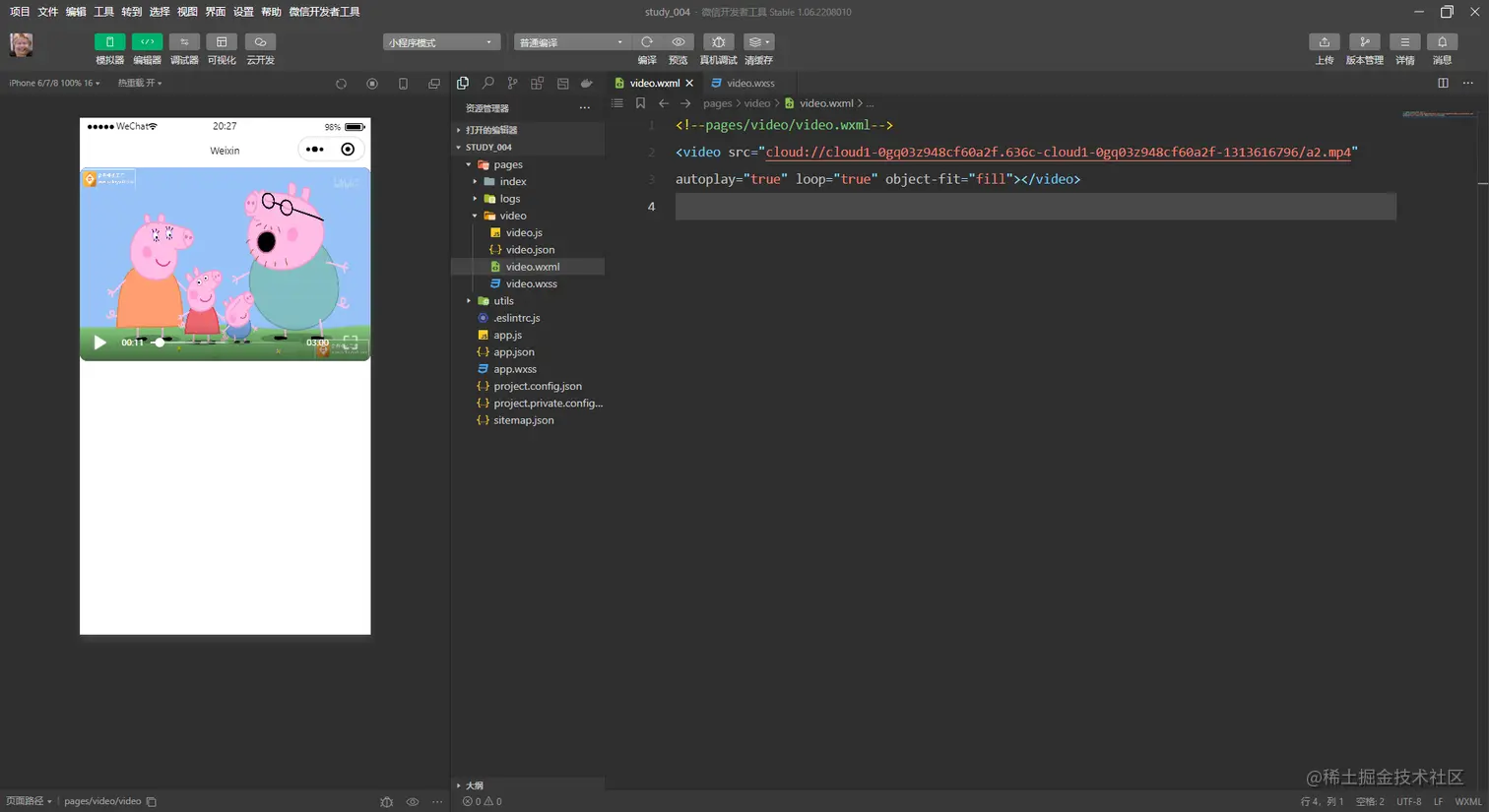Open the mini program ••• capsule menu
1489x812 pixels.
[x=314, y=150]
